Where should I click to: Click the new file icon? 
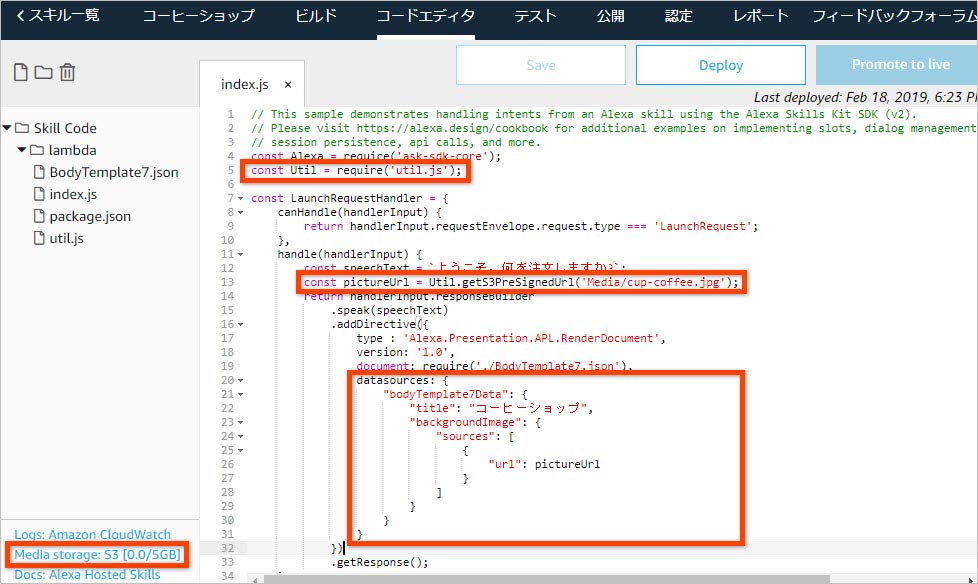(x=21, y=72)
